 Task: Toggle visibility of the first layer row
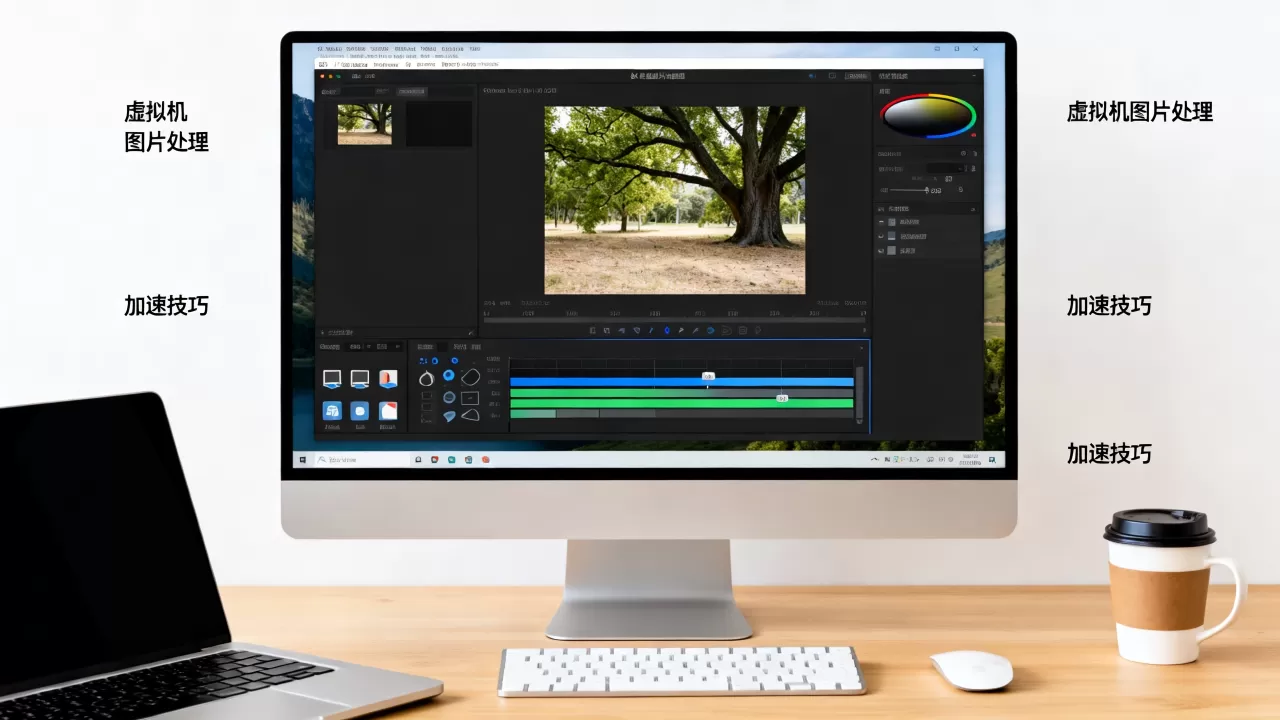881,221
